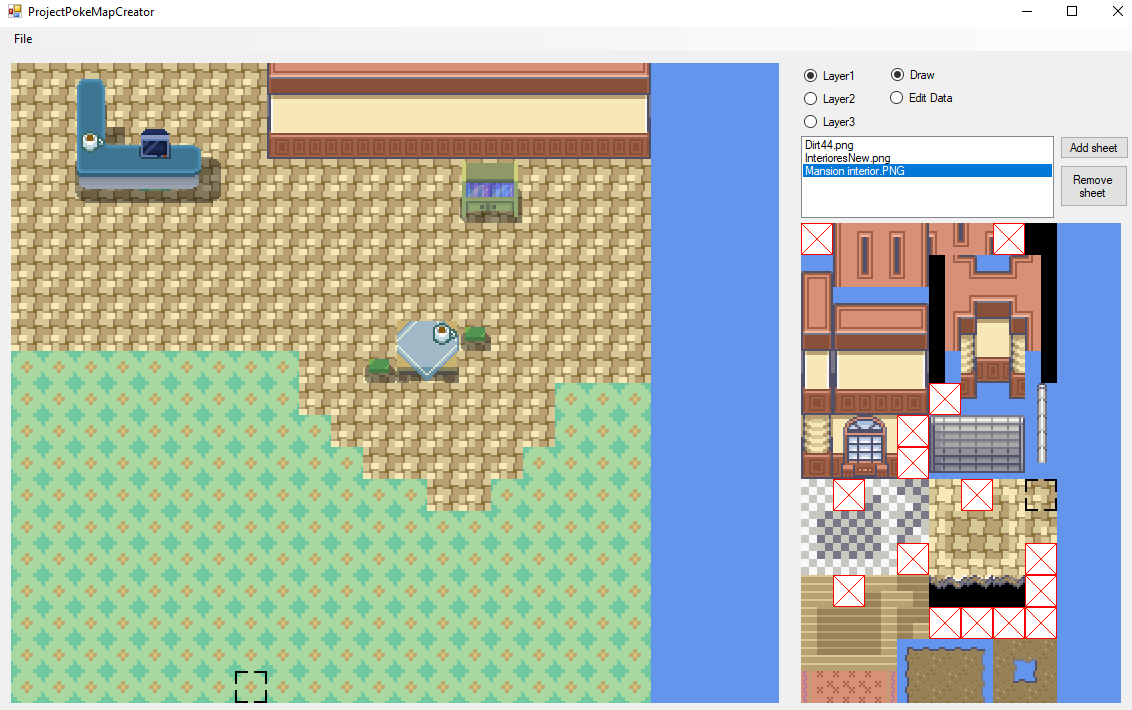Select the red patterned carpet tile
1132x710 pixels.
(848, 686)
